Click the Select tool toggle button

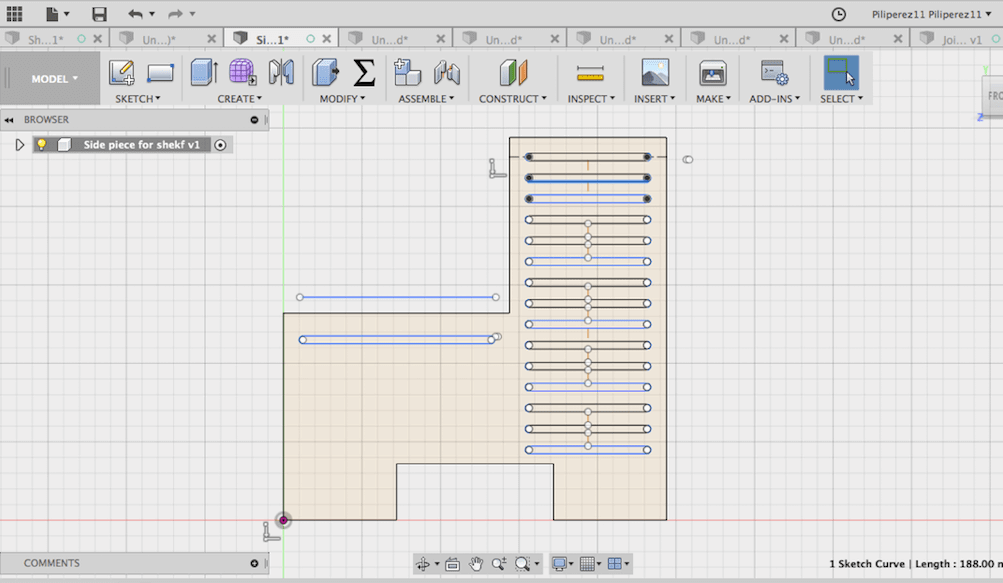840,73
